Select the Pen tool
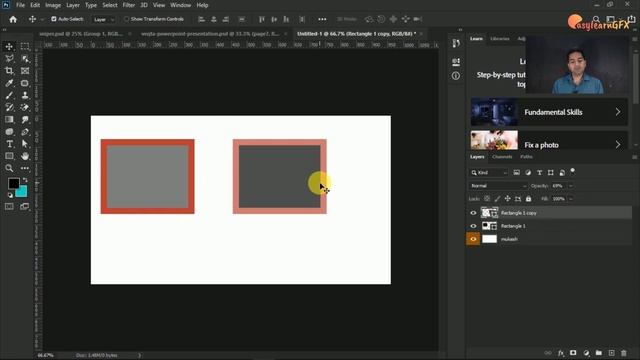Screen dimensions: 640x360 tap(25, 132)
